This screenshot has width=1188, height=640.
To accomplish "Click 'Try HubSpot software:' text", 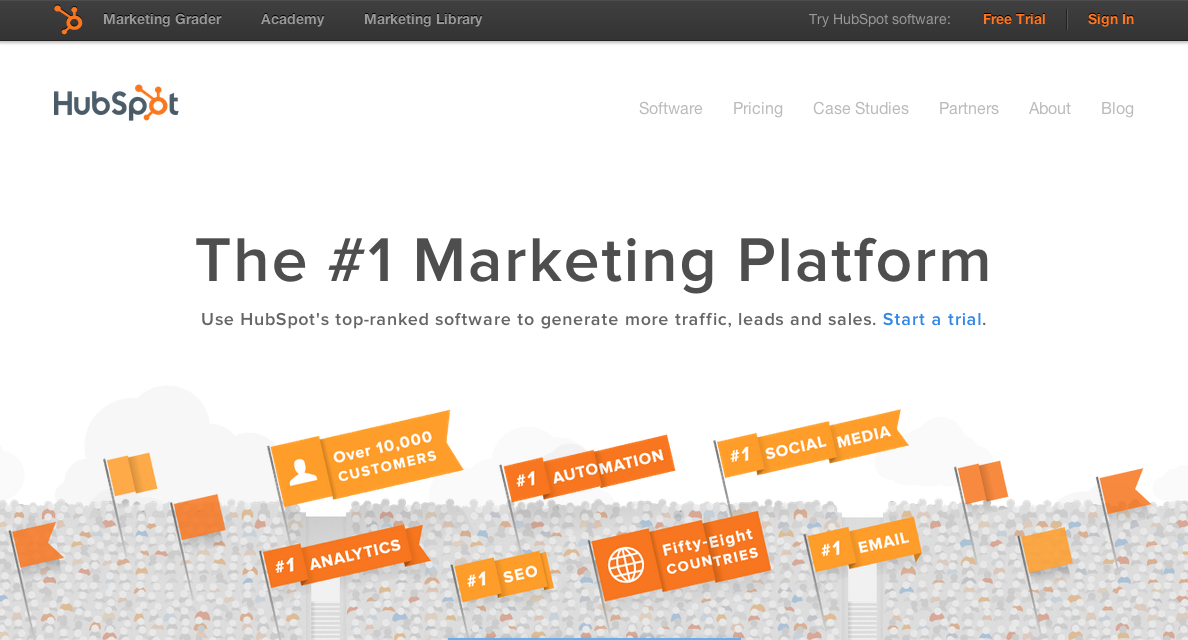I will (880, 20).
